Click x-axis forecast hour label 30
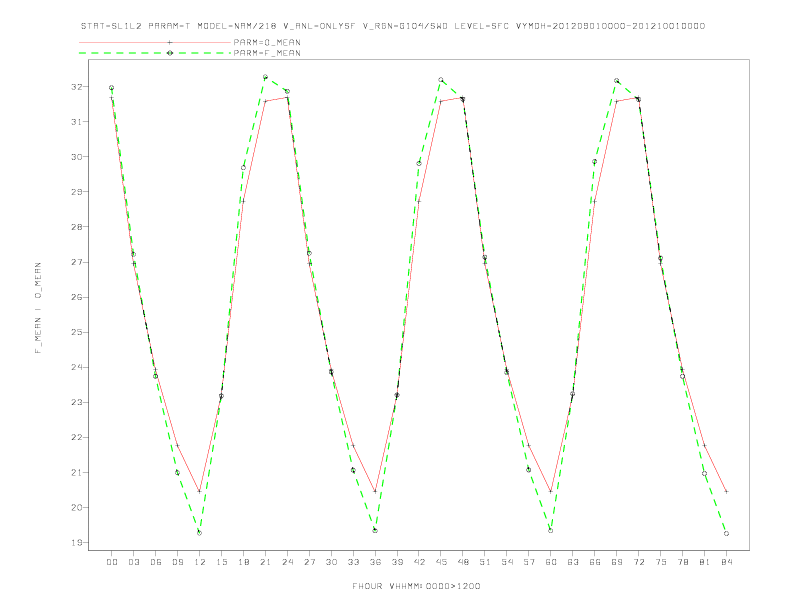The image size is (792, 612). (x=331, y=562)
